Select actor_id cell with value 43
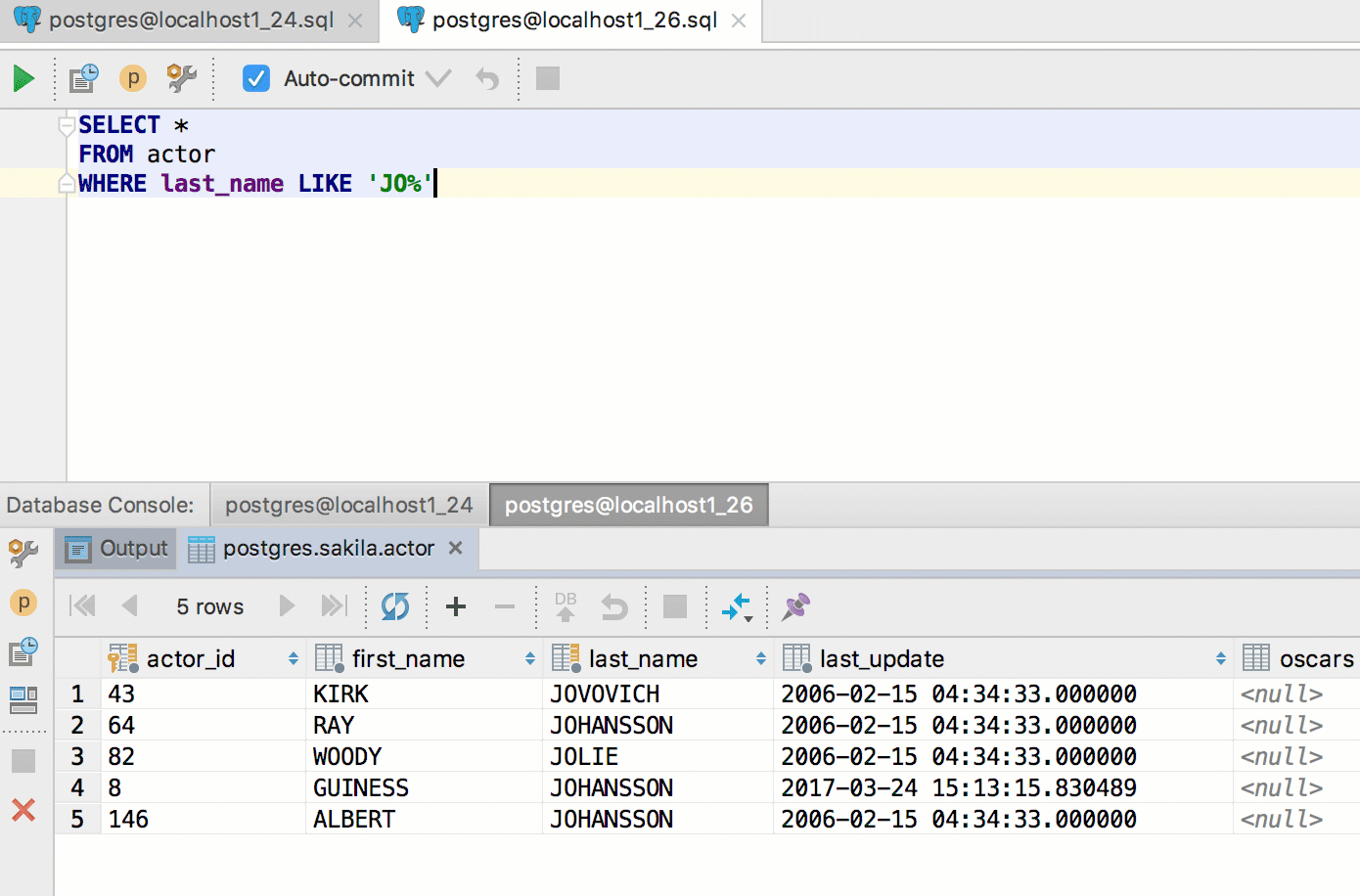Image resolution: width=1360 pixels, height=896 pixels. click(x=204, y=694)
